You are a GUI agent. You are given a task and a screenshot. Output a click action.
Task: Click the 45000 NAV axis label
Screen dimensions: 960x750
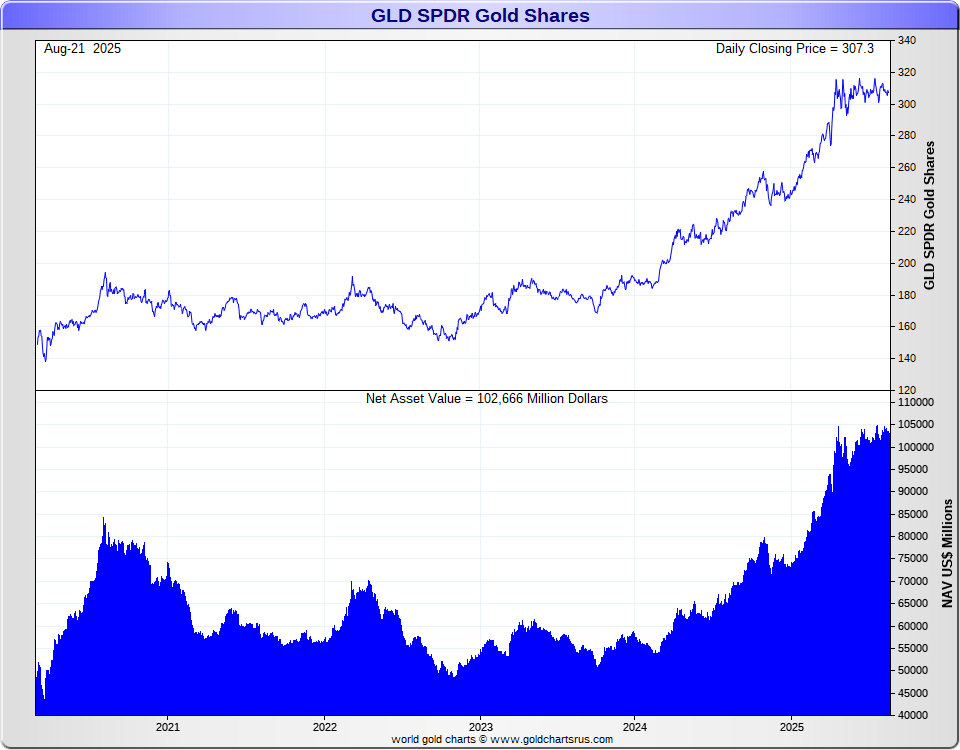pyautogui.click(x=913, y=693)
